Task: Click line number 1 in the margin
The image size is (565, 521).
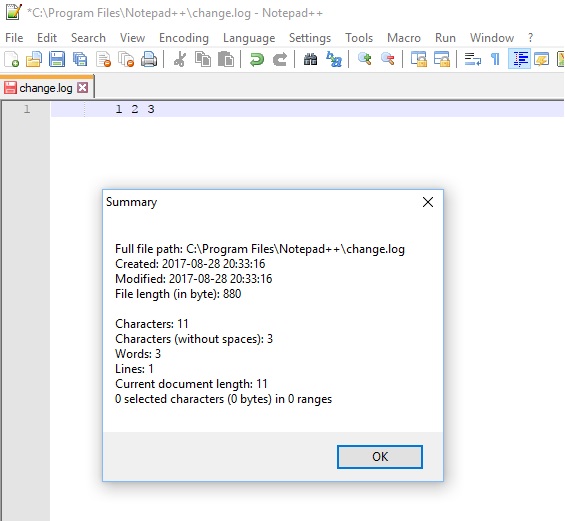Action: [x=27, y=109]
